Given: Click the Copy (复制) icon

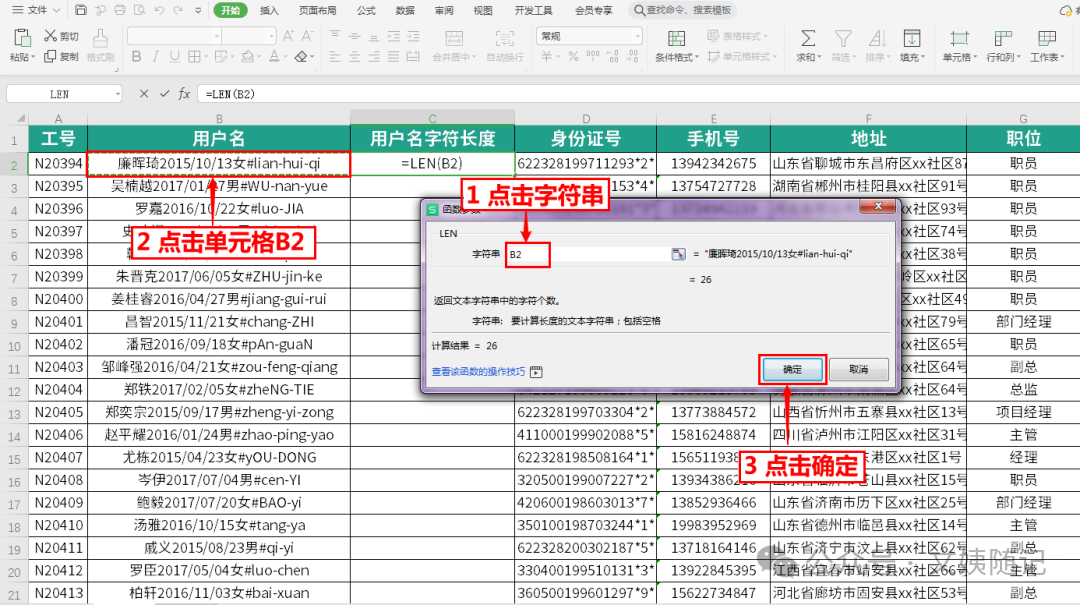Looking at the screenshot, I should pos(50,57).
